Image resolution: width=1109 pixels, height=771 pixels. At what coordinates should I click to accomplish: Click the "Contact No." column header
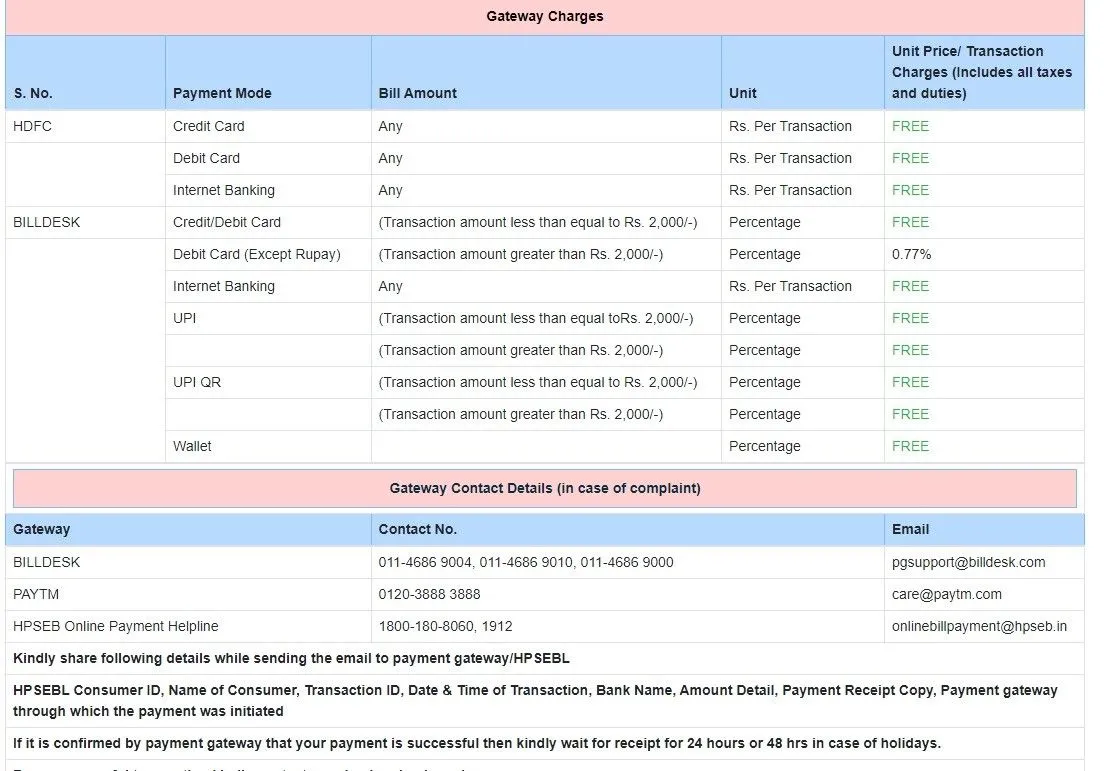pos(417,529)
